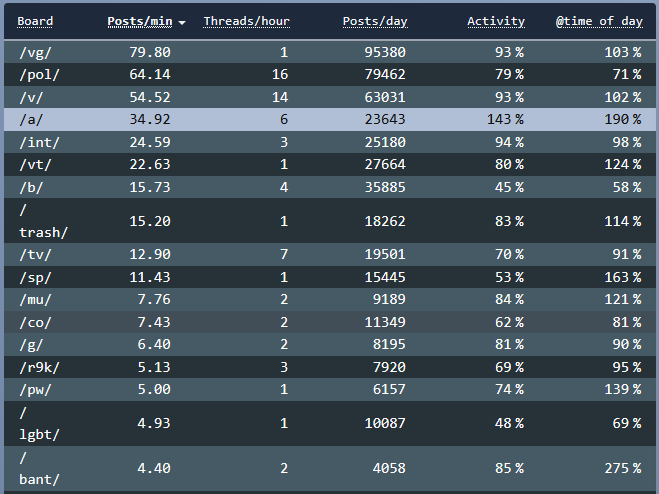Open the /sp/ board entry
This screenshot has height=494, width=659.
point(34,277)
